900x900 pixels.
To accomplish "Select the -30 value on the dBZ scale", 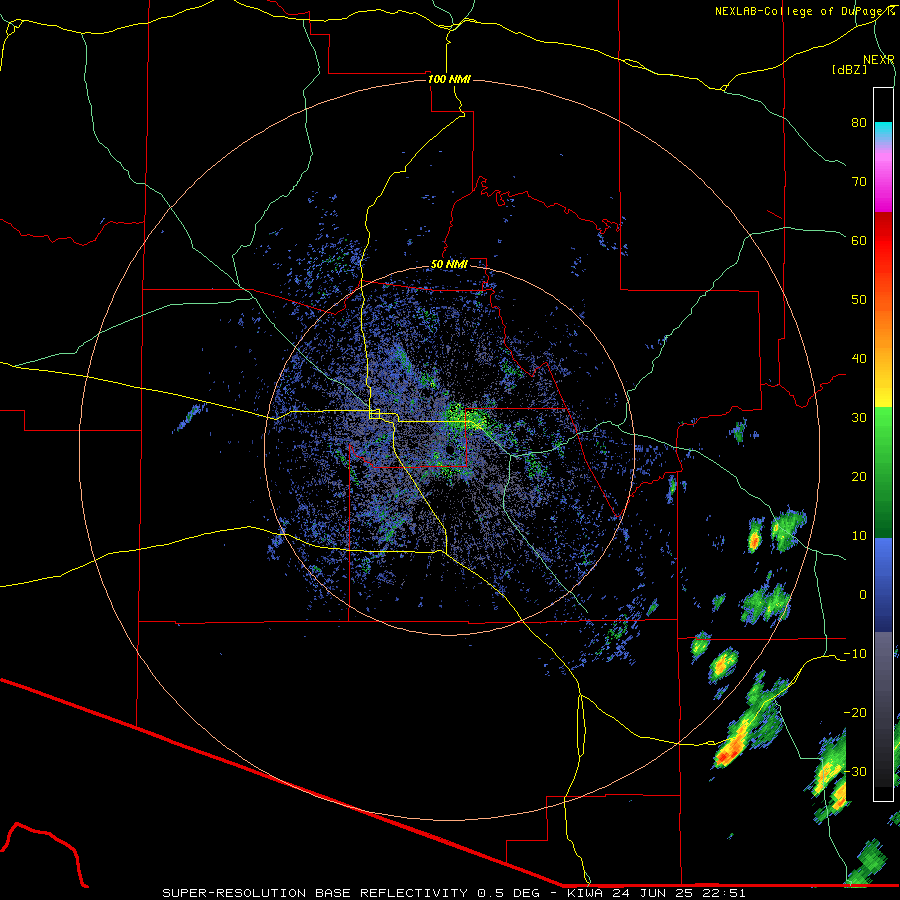I will 855,771.
